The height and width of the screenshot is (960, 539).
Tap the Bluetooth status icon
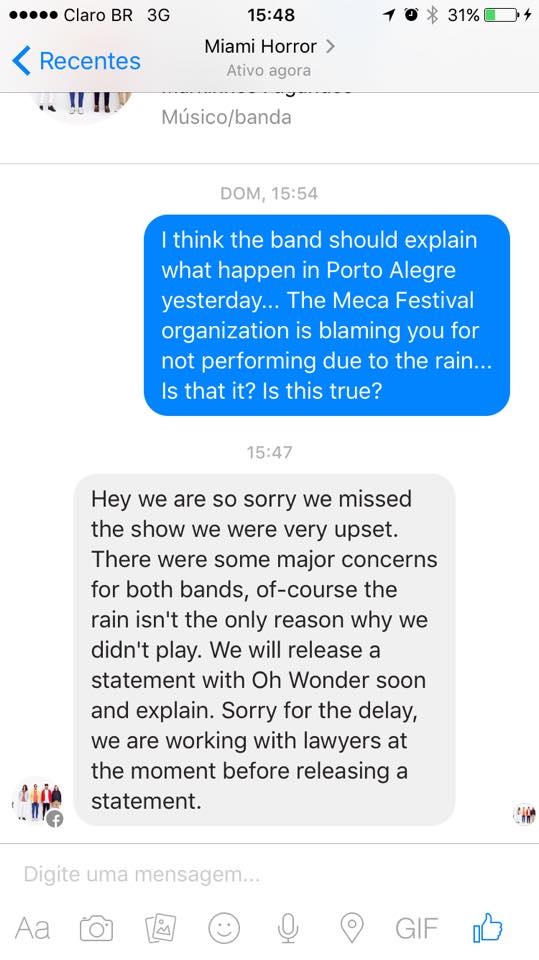tap(432, 15)
